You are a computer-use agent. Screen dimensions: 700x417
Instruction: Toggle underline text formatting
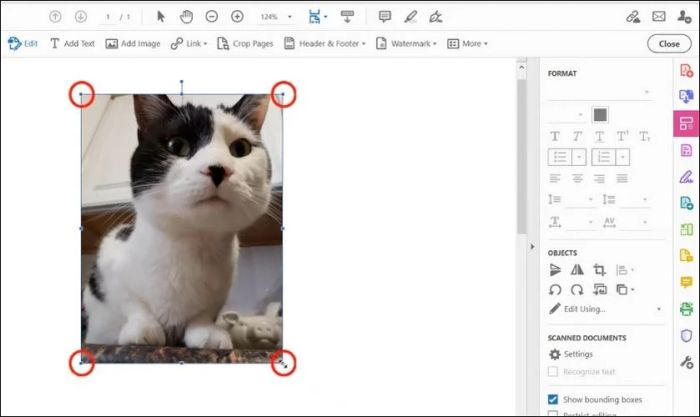coord(600,136)
